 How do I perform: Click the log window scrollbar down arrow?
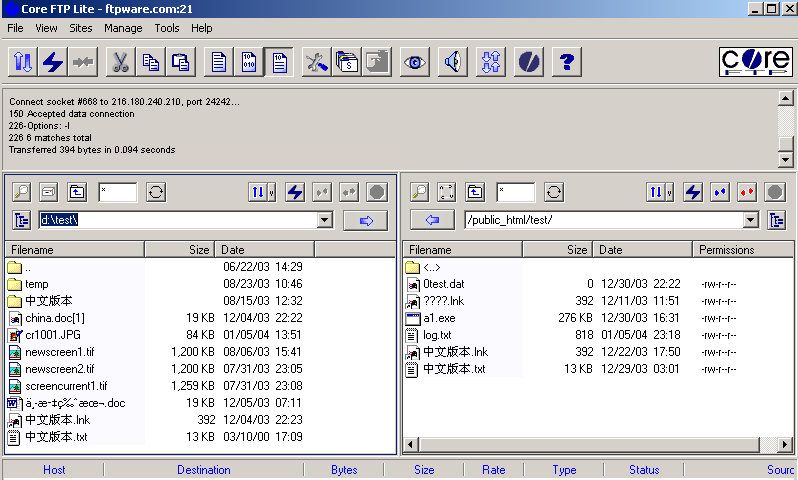(785, 160)
